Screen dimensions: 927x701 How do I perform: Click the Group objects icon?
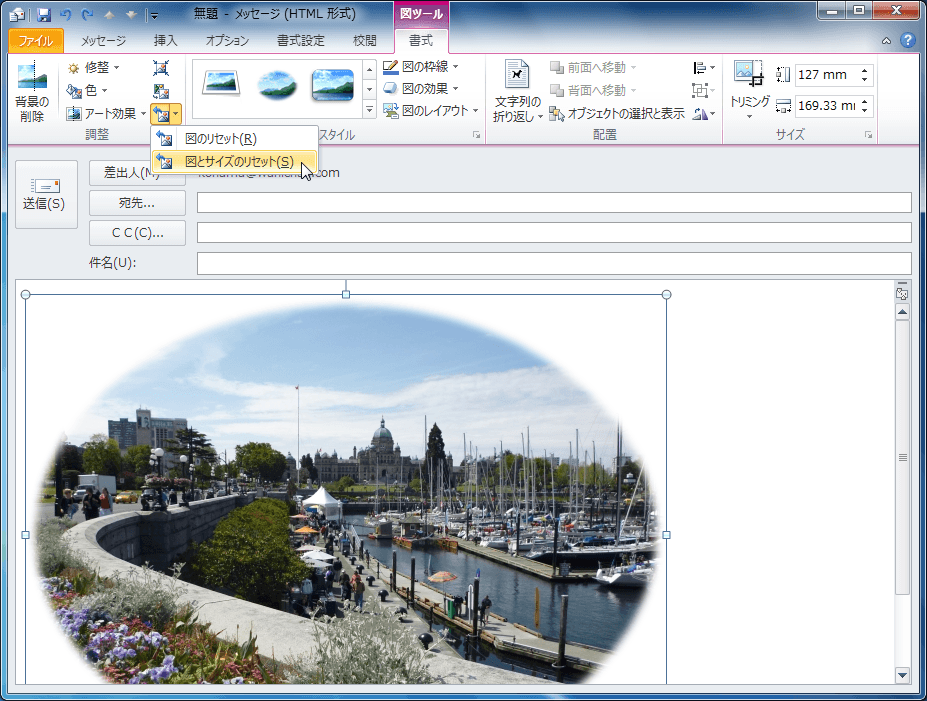[x=704, y=90]
